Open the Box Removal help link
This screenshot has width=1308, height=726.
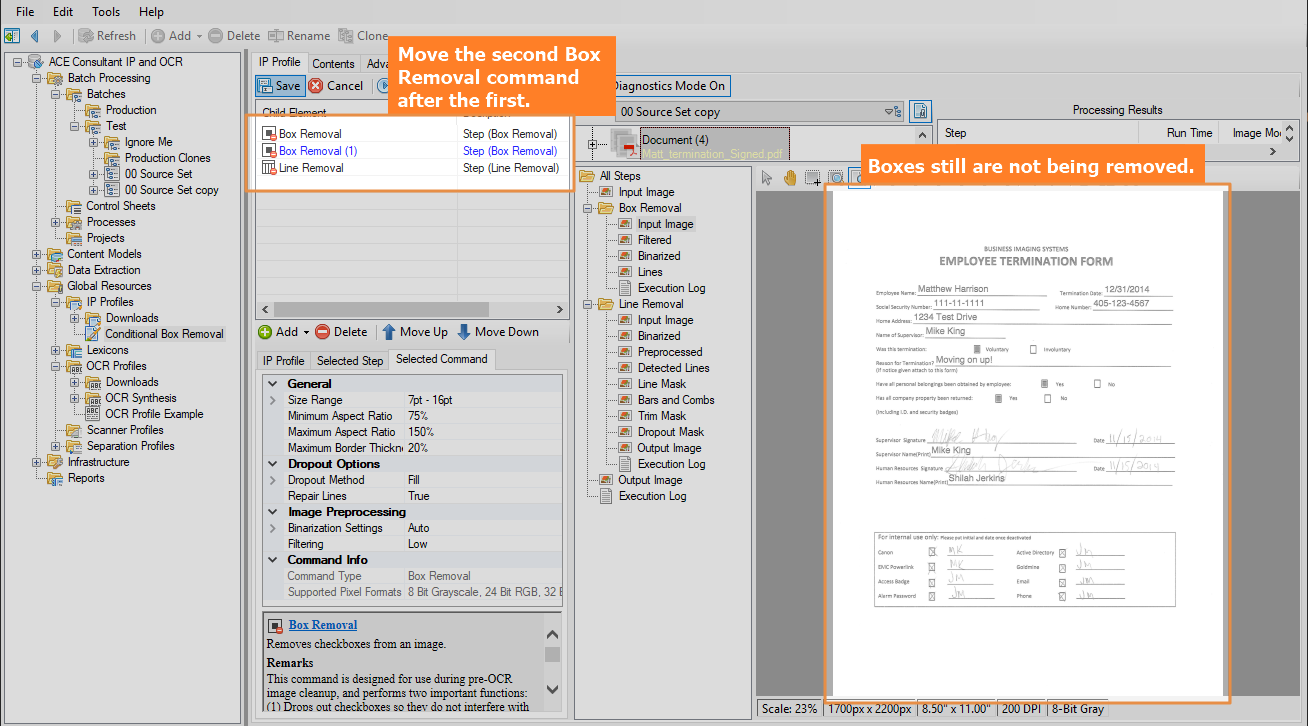coord(323,625)
